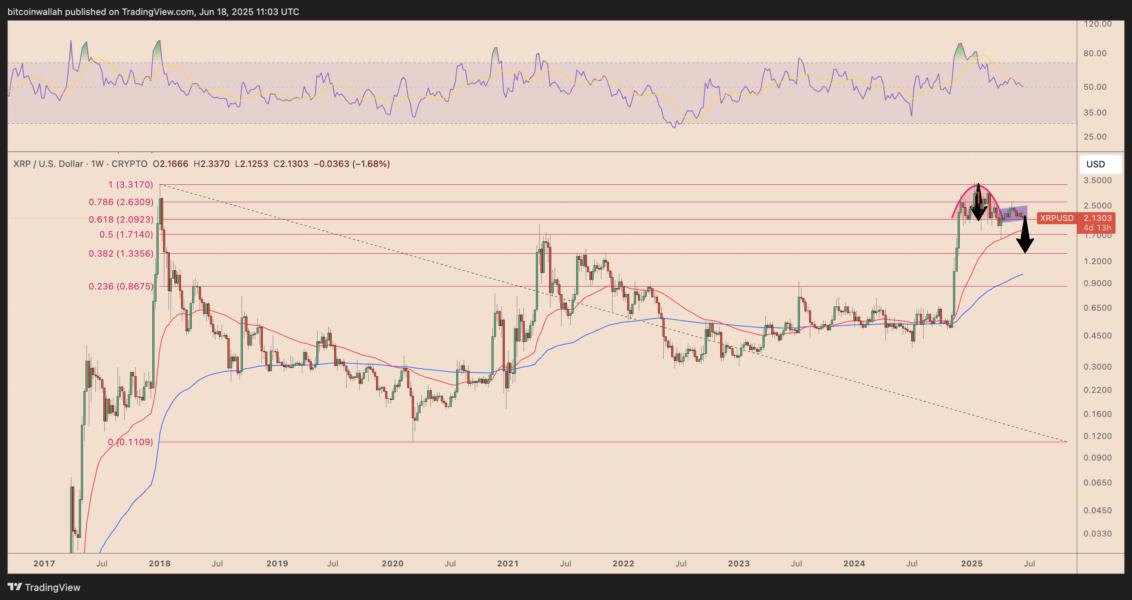This screenshot has height=600, width=1132.
Task: Click the large black arrow below the purple channel
Action: tap(1024, 239)
